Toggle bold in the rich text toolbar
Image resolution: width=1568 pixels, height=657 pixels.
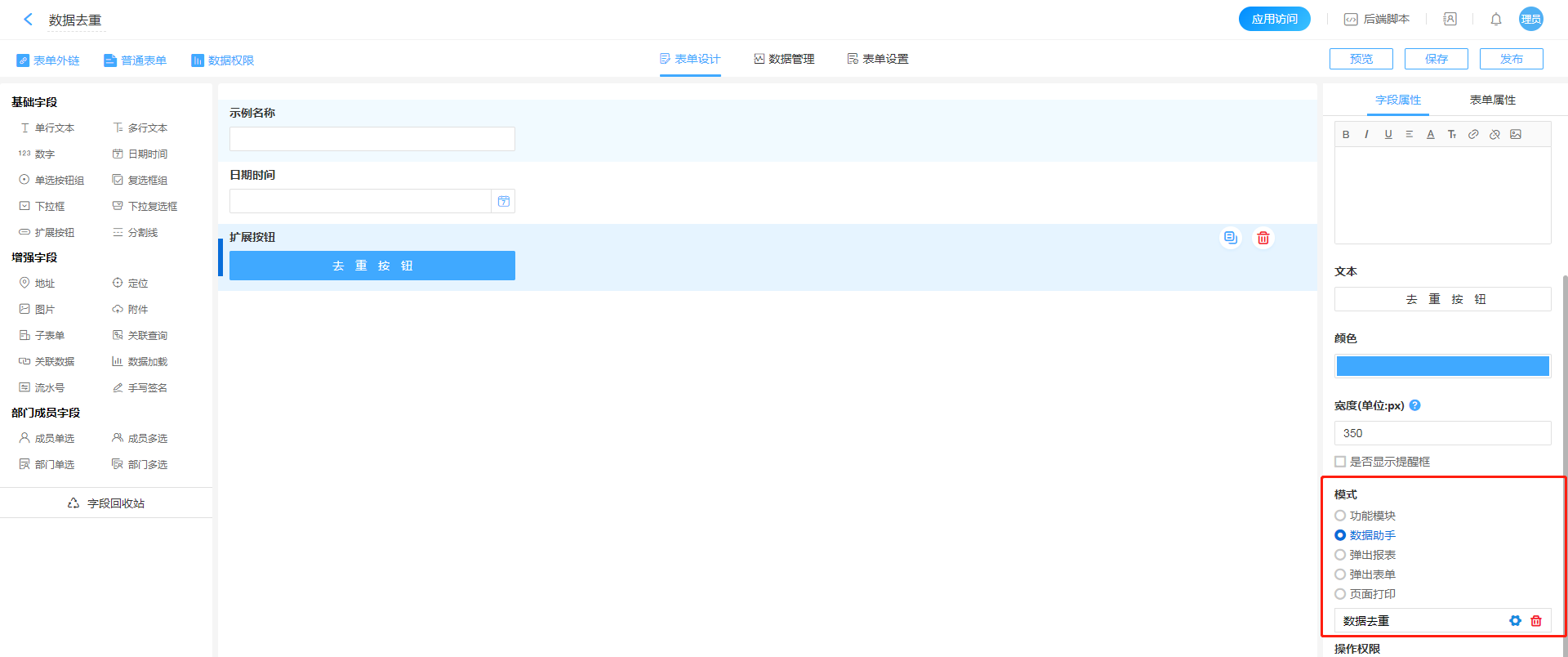1346,135
